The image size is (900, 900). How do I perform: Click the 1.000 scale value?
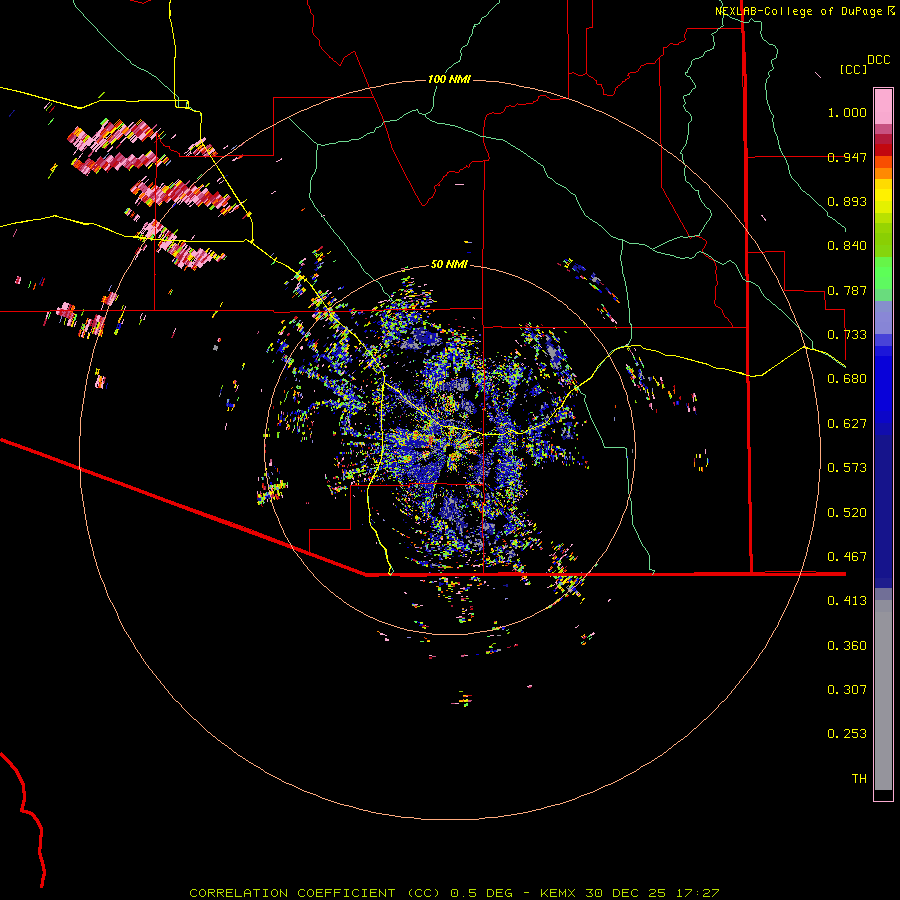click(847, 112)
